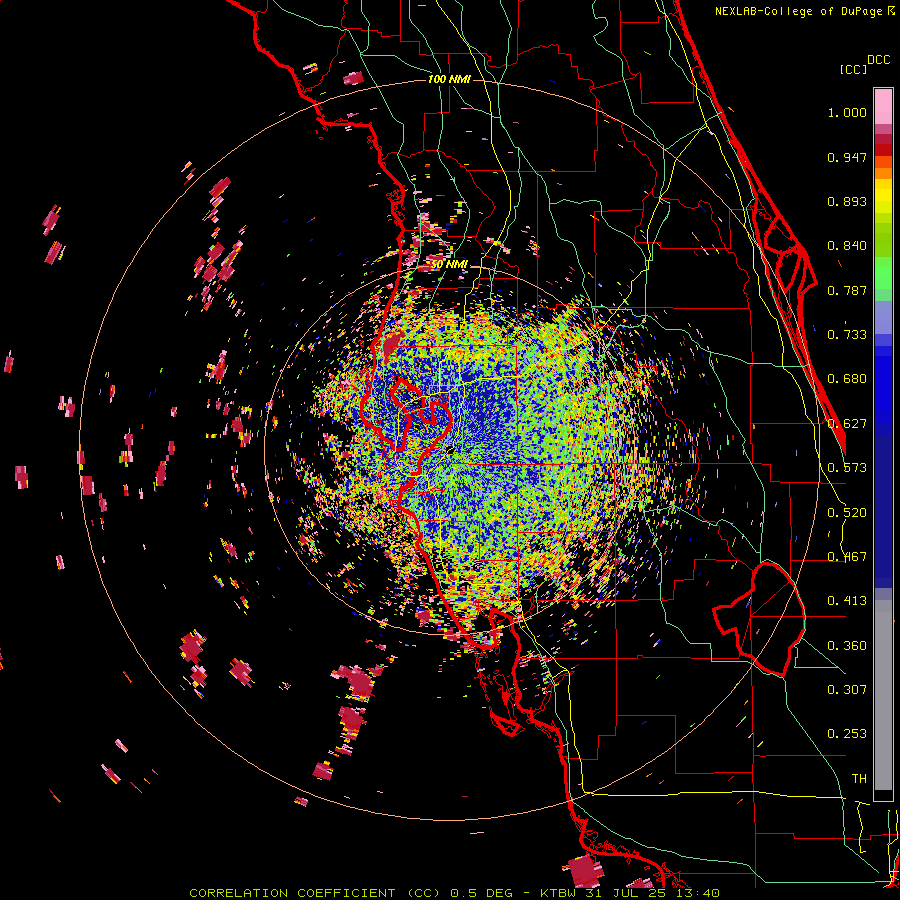
Task: Click the 0.893 color scale label
Action: [847, 201]
